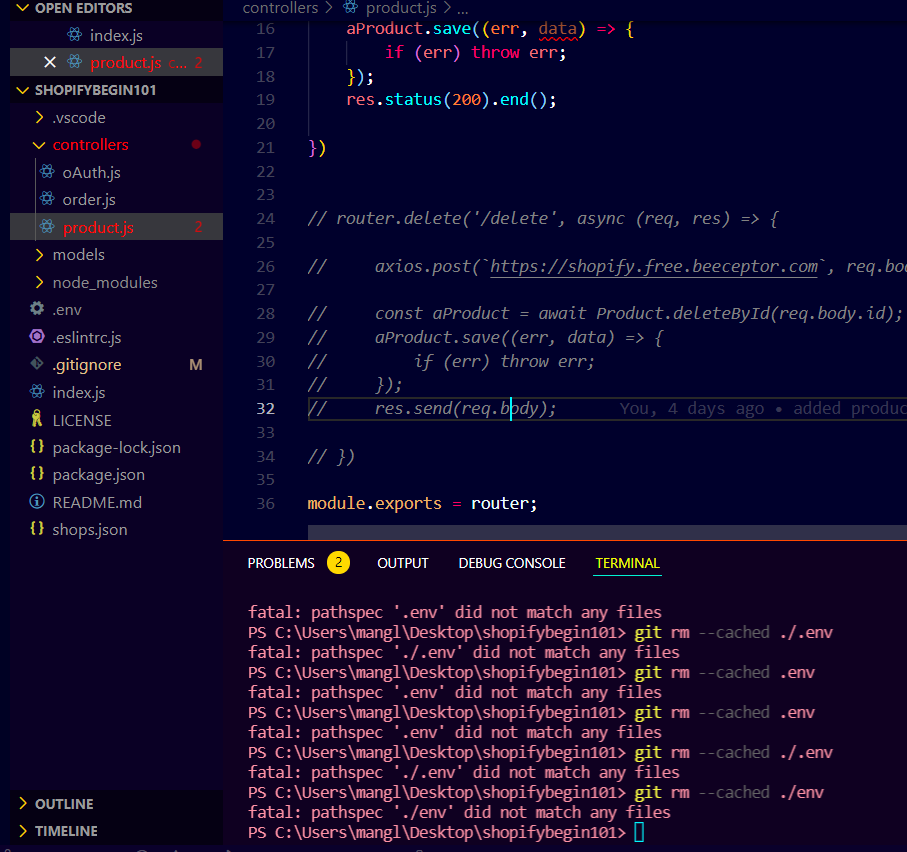The image size is (907, 852).
Task: Click breadcrumb product.js file icon
Action: tap(351, 8)
